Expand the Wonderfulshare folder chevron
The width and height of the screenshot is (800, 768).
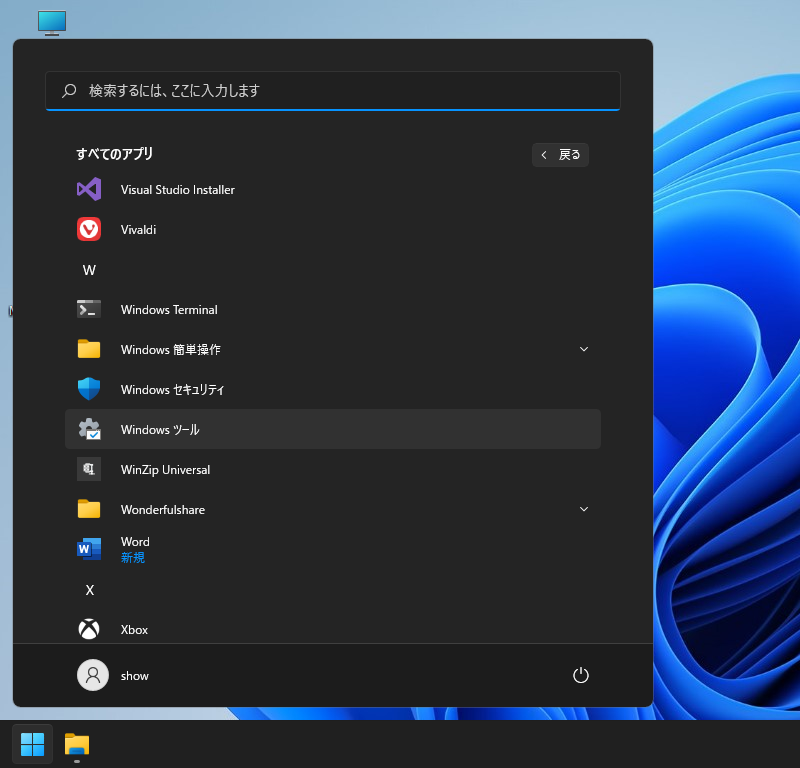[x=584, y=509]
